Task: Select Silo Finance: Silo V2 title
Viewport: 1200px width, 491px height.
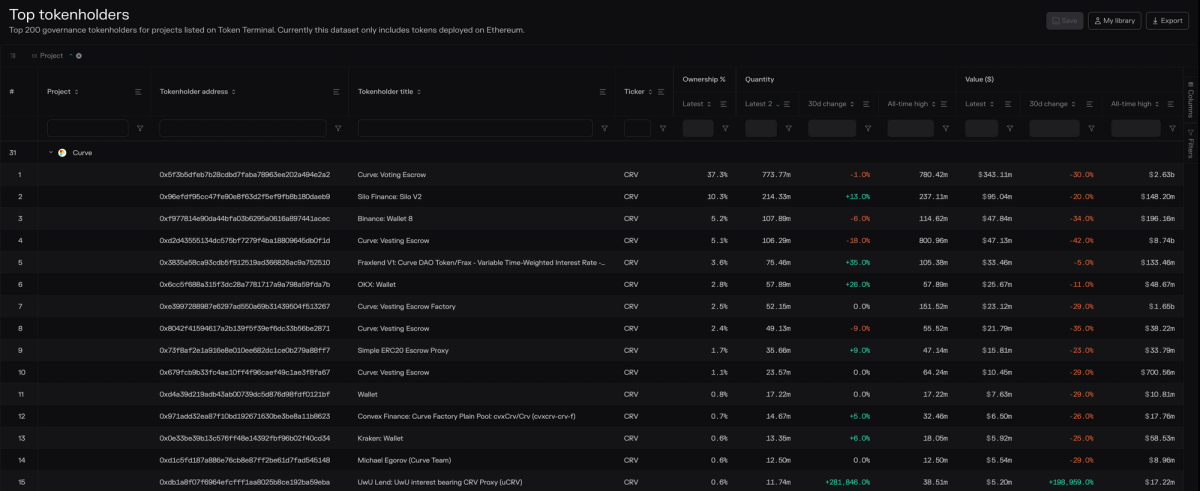Action: point(390,197)
